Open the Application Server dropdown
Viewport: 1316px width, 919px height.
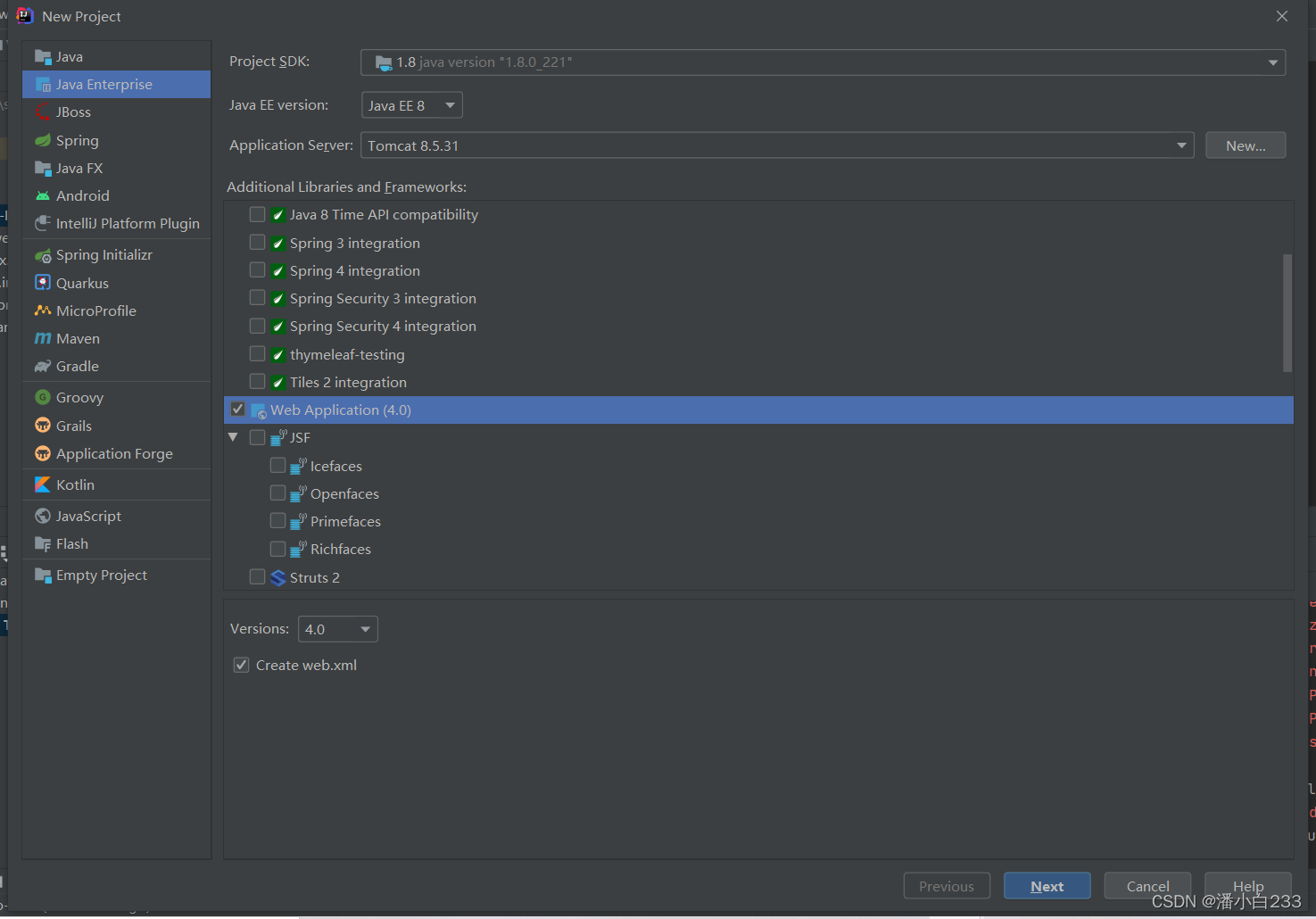[777, 145]
